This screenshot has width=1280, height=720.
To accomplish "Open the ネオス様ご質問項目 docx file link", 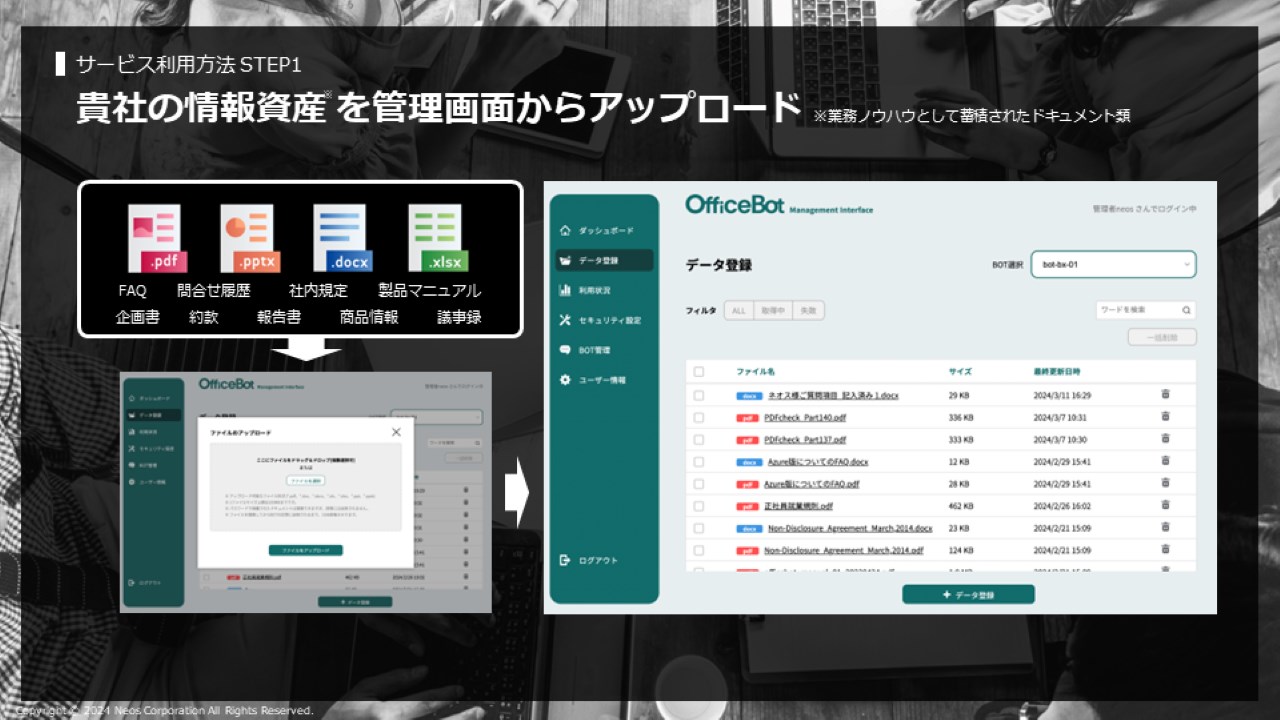I will pyautogui.click(x=832, y=395).
